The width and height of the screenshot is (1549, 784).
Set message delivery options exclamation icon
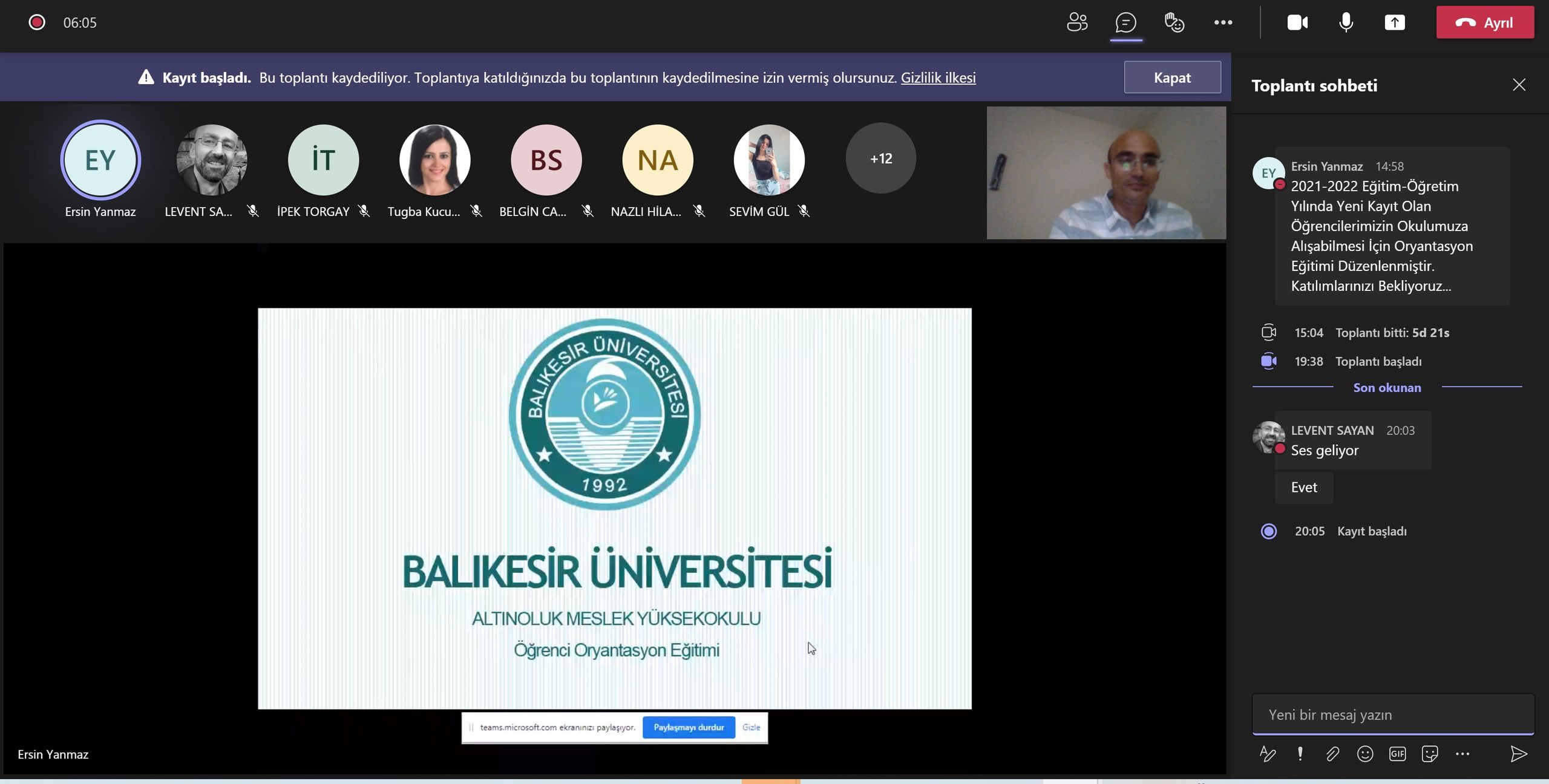(x=1300, y=754)
